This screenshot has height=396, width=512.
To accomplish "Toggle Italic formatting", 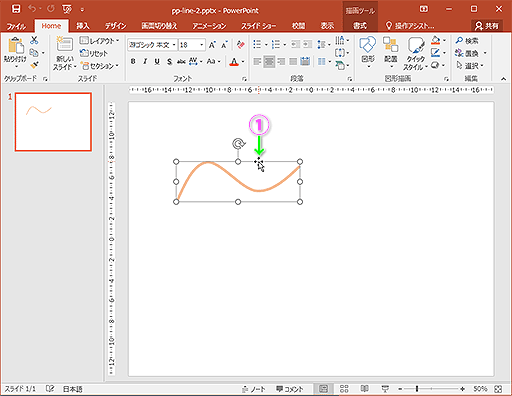I will tap(145, 61).
